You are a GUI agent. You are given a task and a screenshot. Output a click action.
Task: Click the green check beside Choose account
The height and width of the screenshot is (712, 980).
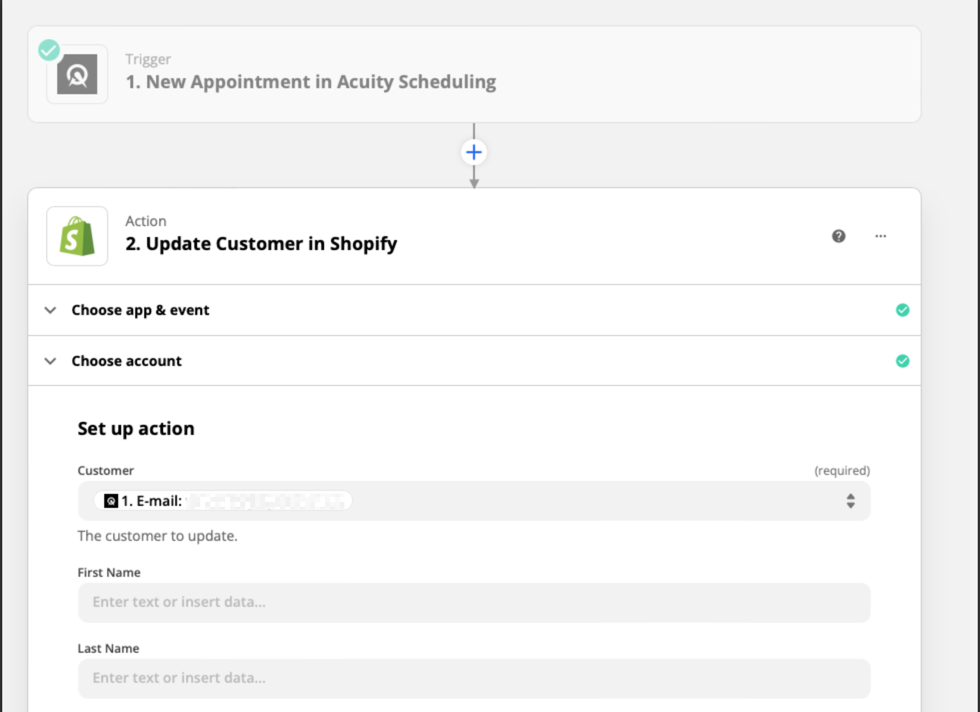point(902,361)
